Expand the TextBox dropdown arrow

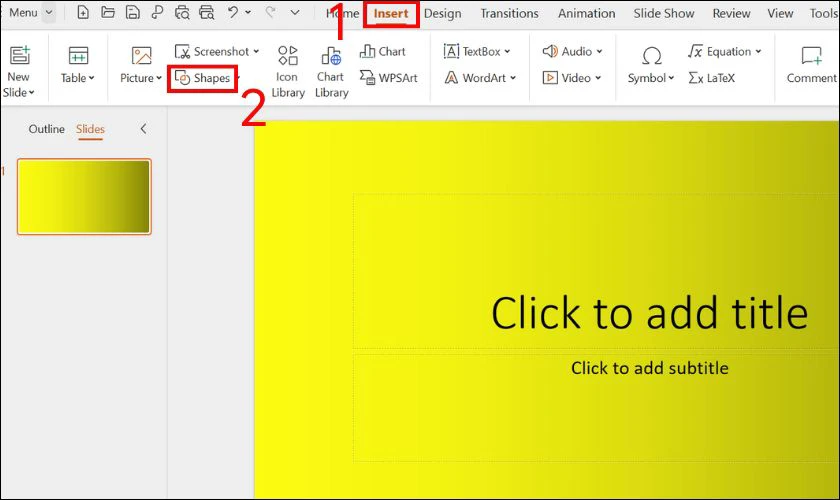coord(507,51)
